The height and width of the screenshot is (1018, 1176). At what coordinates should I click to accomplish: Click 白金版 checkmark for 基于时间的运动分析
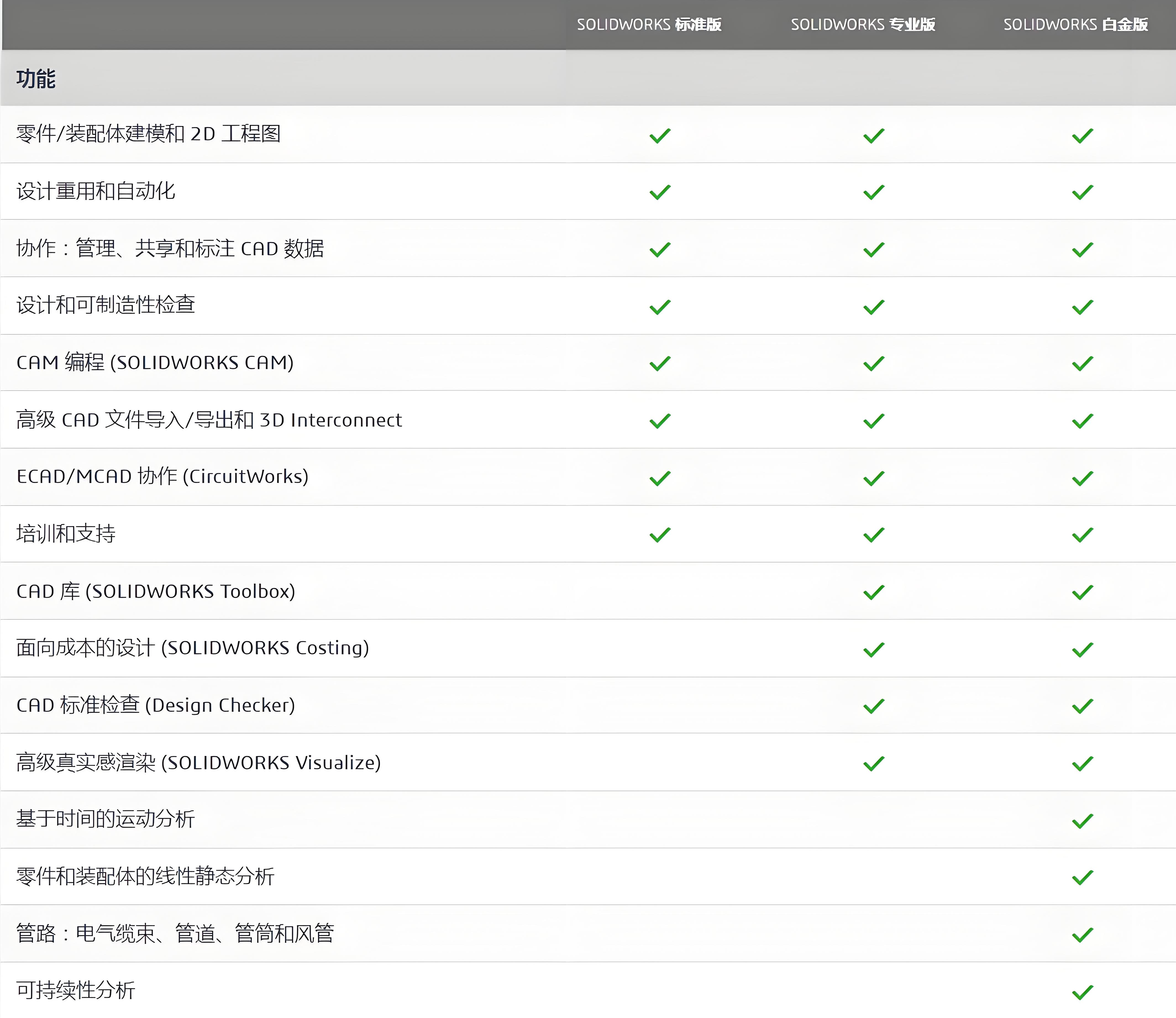click(1083, 821)
